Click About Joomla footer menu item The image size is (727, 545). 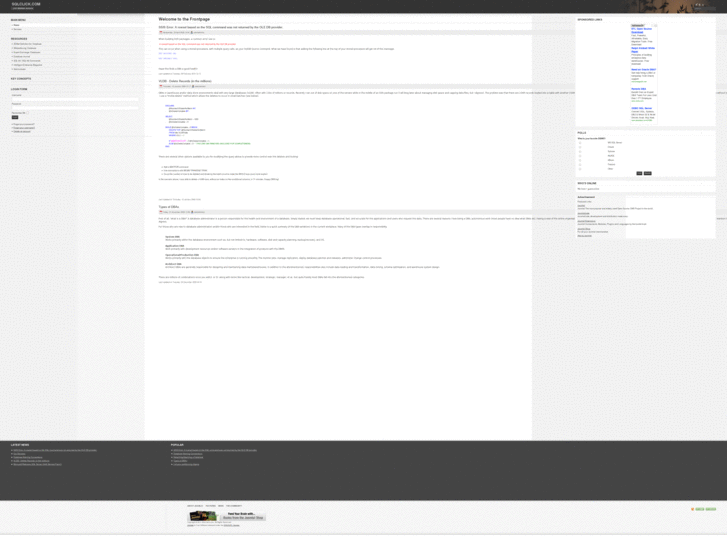click(x=195, y=506)
